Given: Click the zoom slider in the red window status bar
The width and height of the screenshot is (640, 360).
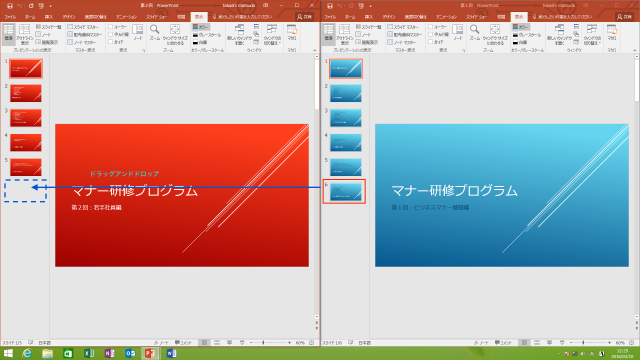Looking at the screenshot, I should [x=270, y=343].
